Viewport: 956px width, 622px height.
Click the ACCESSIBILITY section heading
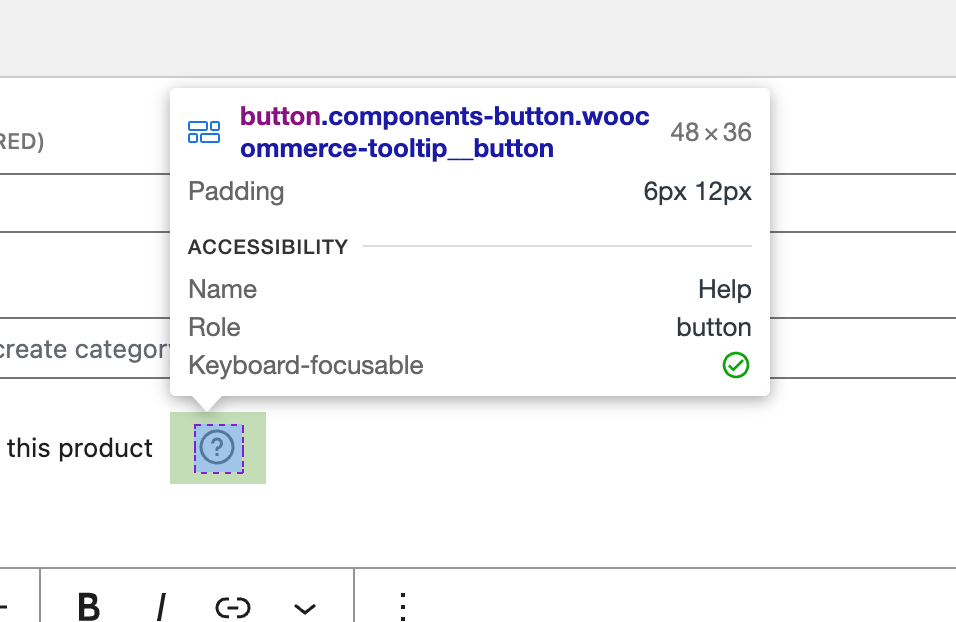tap(267, 246)
